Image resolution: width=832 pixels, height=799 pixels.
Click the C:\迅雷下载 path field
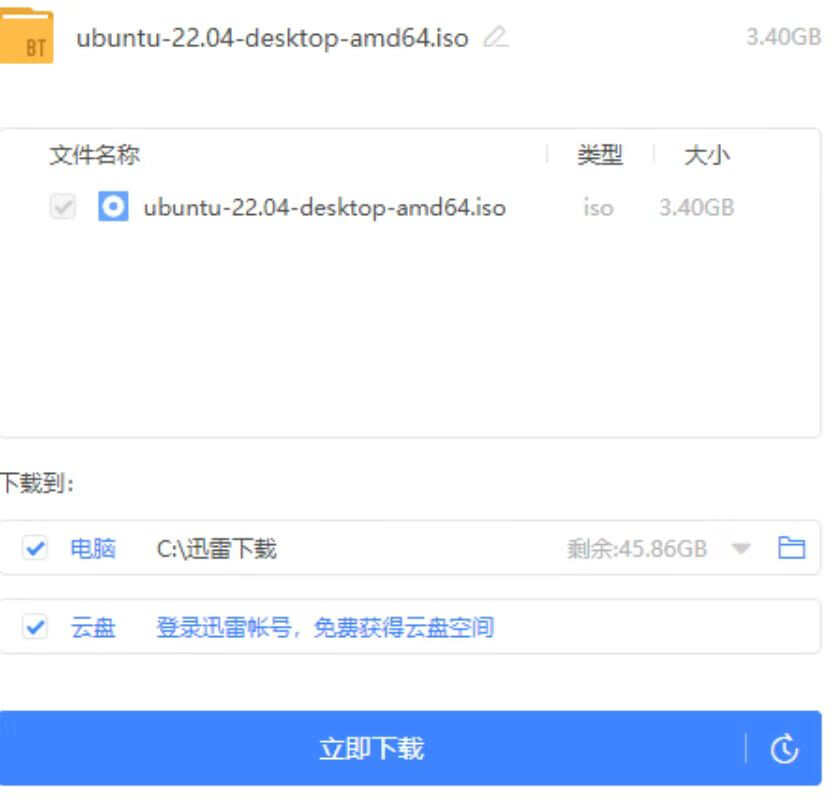(217, 548)
